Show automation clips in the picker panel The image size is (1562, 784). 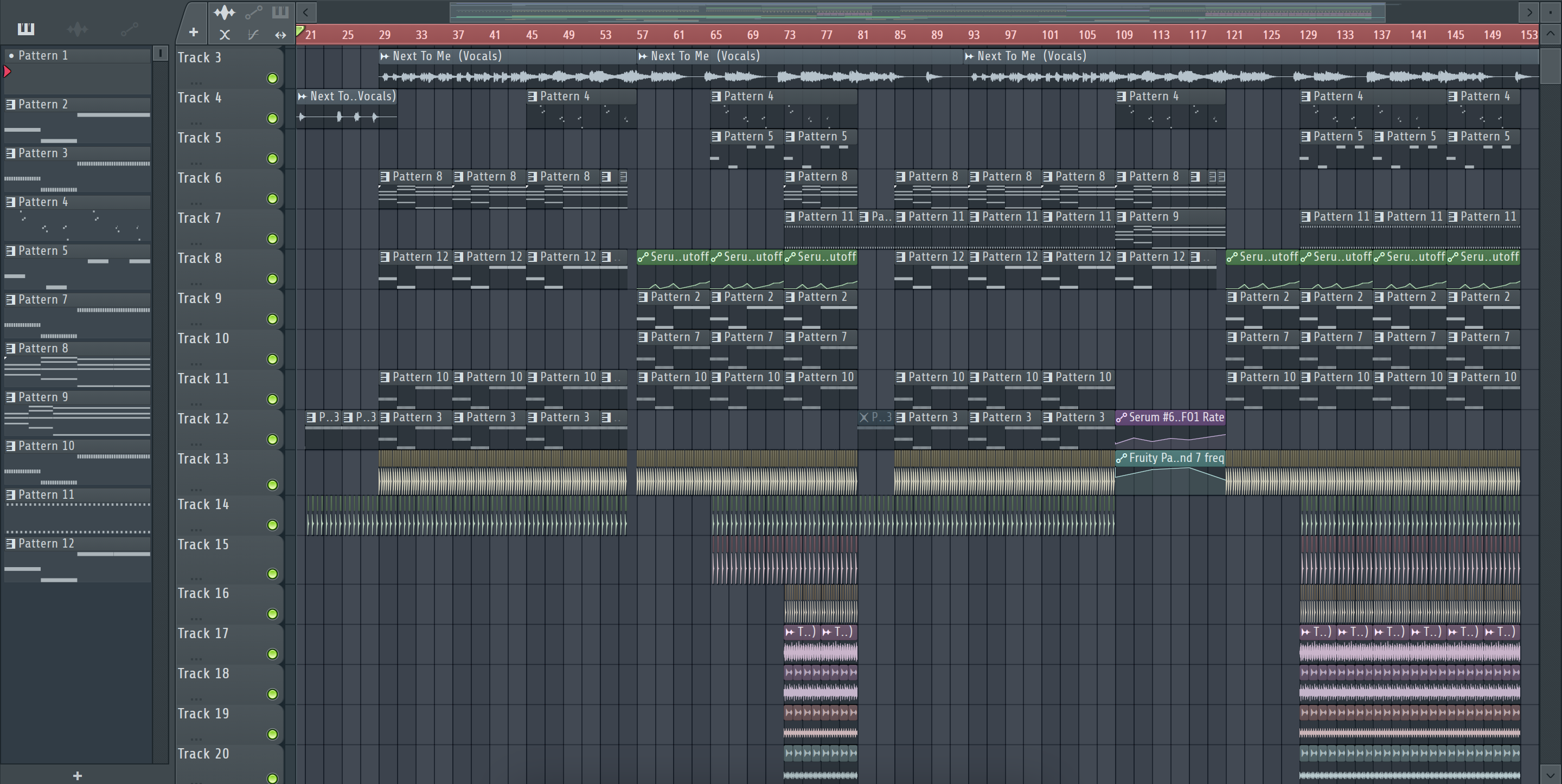129,29
